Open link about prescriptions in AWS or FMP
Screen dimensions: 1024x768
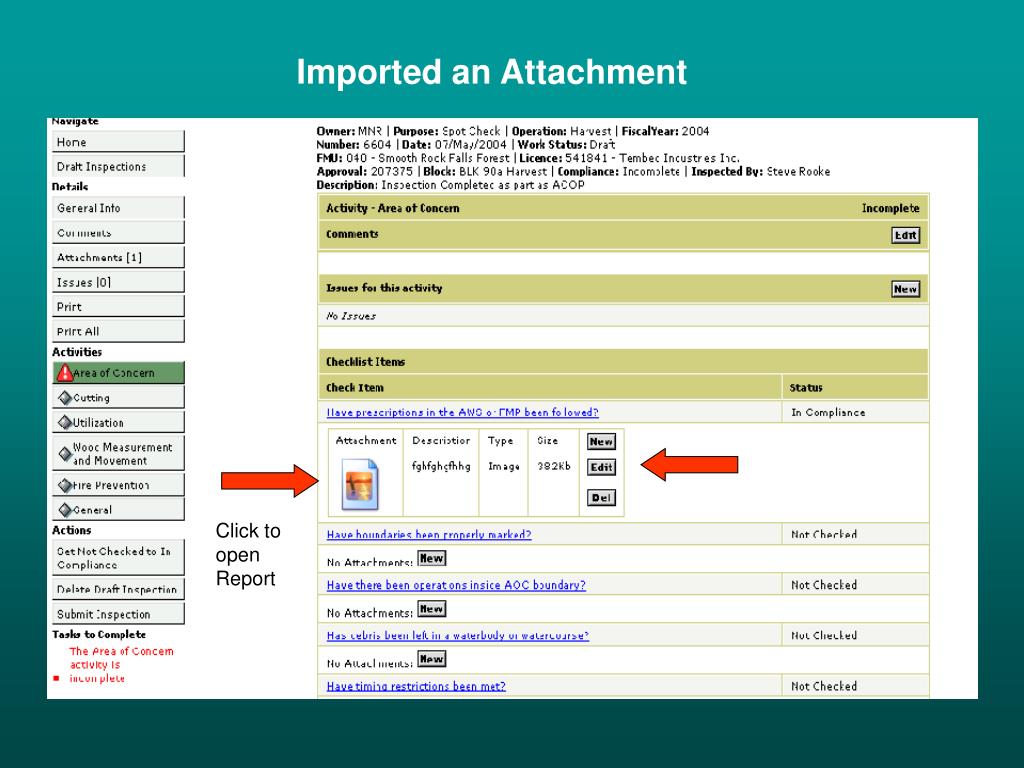click(462, 412)
